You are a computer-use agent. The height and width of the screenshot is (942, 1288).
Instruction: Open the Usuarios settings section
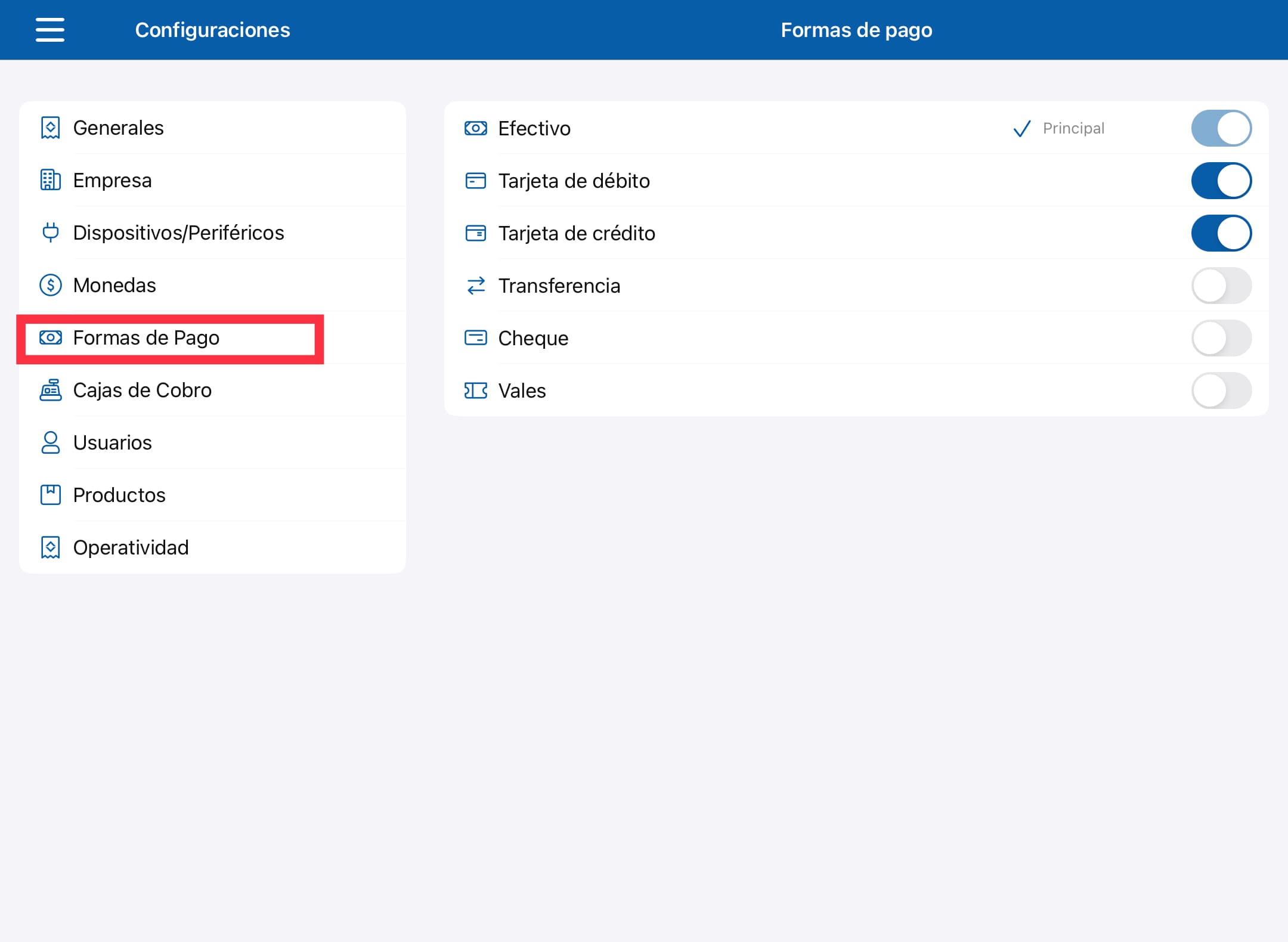point(212,442)
